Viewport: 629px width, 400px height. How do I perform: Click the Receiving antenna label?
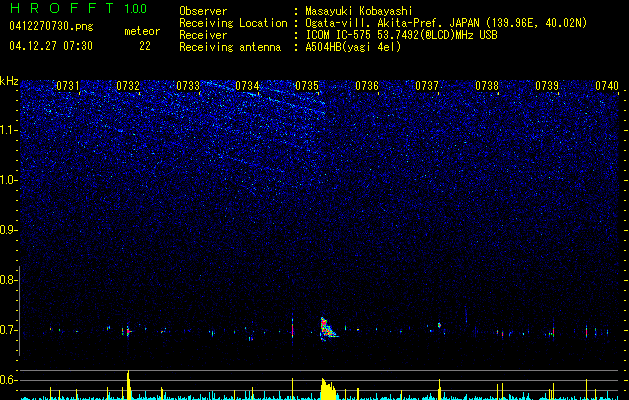click(230, 47)
